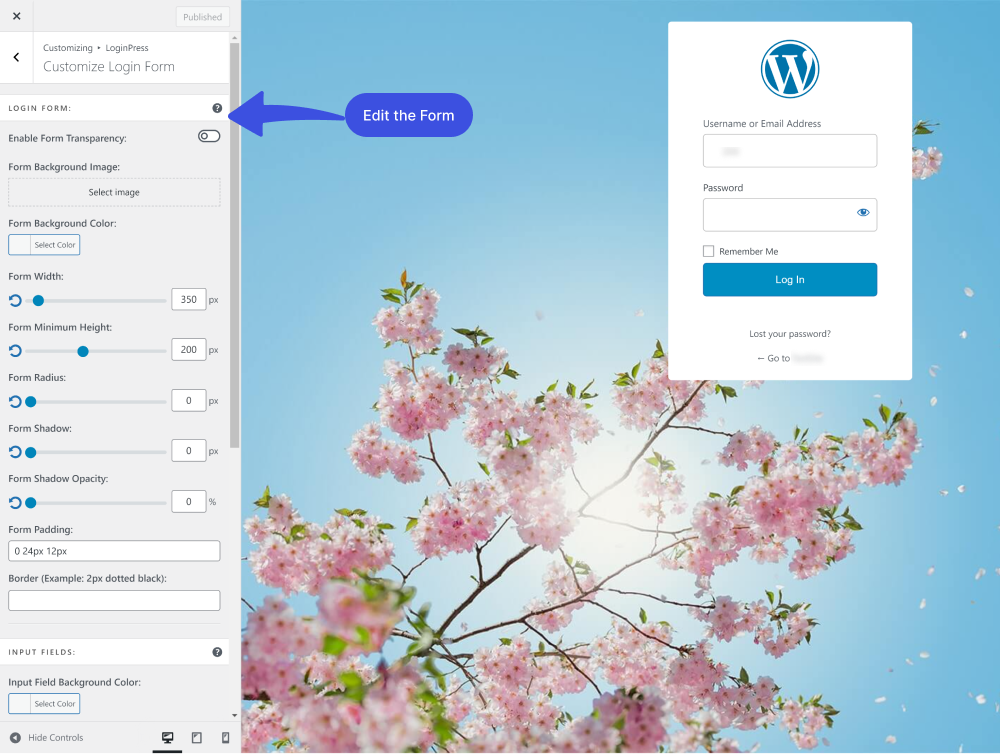The image size is (1000, 754).
Task: Click the Border text field
Action: [114, 600]
